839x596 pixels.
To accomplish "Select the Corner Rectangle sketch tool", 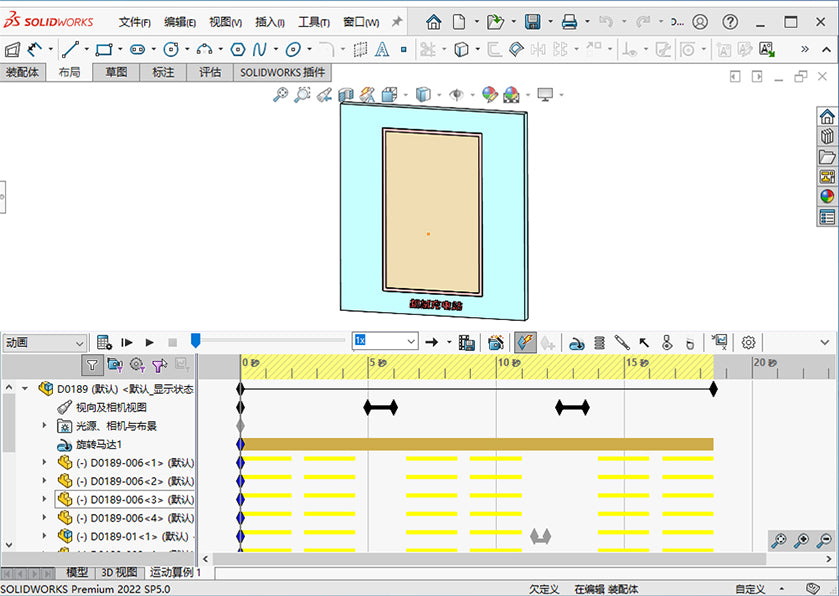I will tap(104, 50).
